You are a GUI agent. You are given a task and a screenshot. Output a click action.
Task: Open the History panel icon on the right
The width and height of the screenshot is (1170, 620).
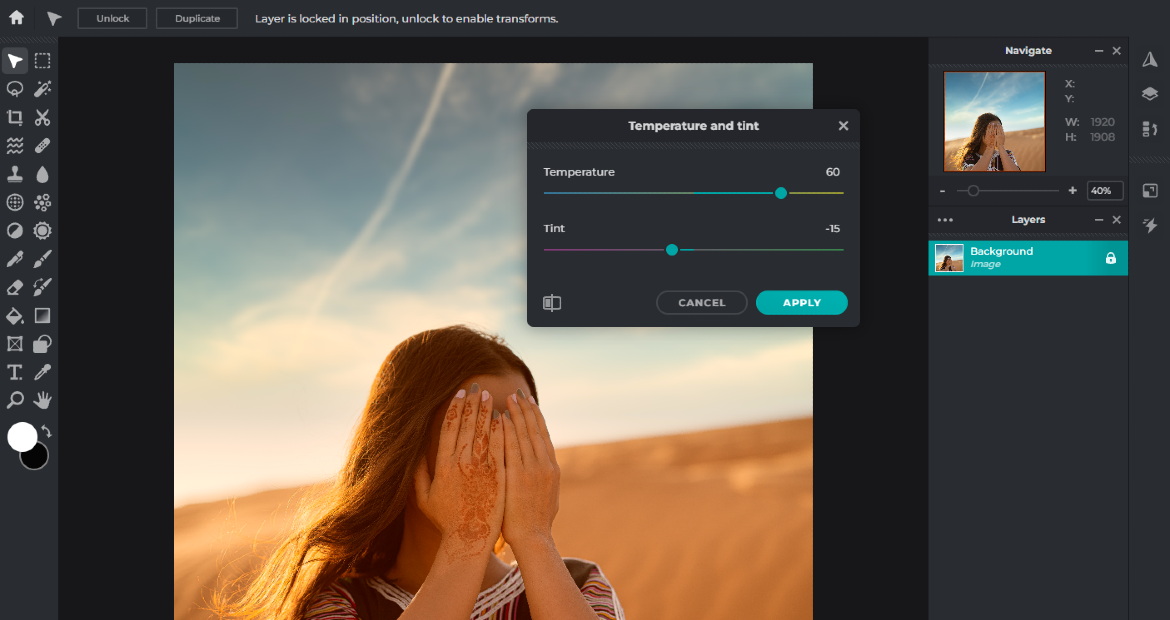click(1150, 130)
